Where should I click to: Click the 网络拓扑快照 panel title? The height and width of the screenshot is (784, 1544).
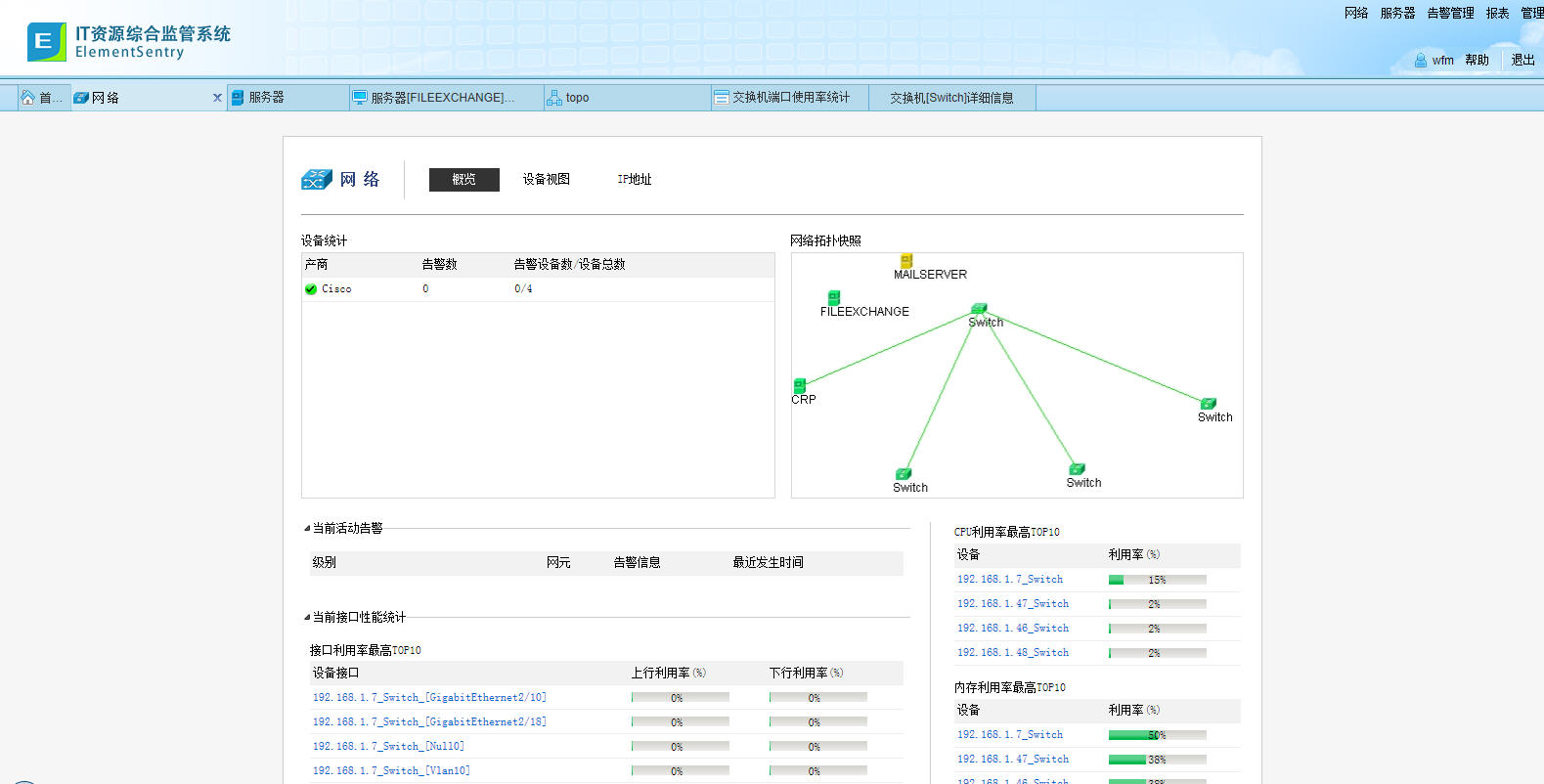click(825, 241)
